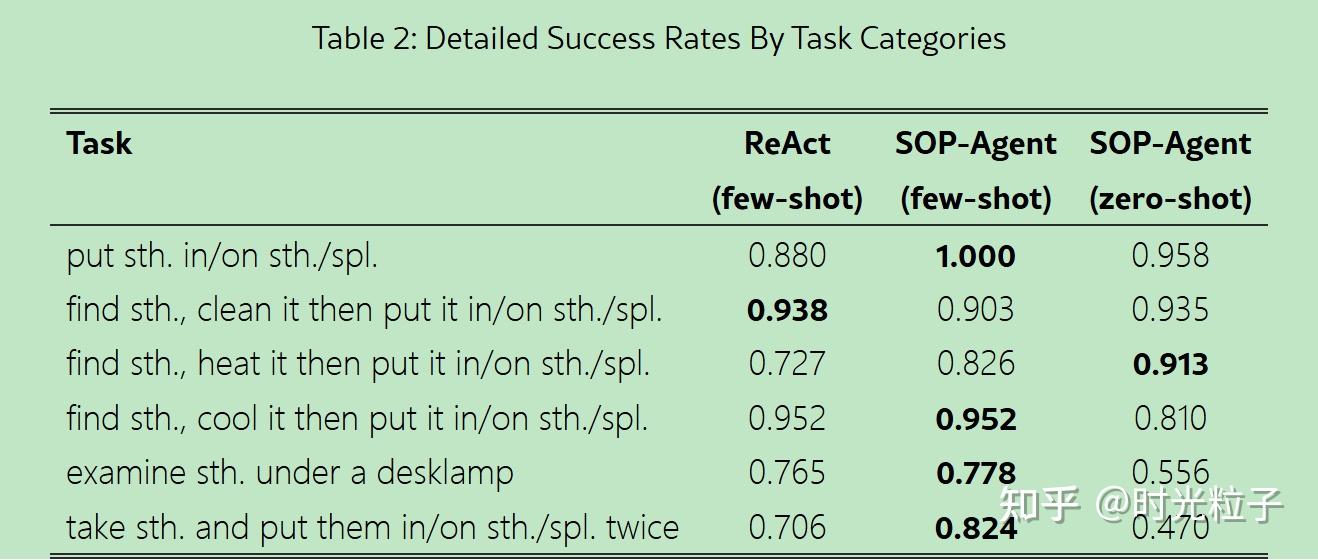Image resolution: width=1318 pixels, height=560 pixels.
Task: Click the 0.810 zero-shot value
Action: 1170,418
